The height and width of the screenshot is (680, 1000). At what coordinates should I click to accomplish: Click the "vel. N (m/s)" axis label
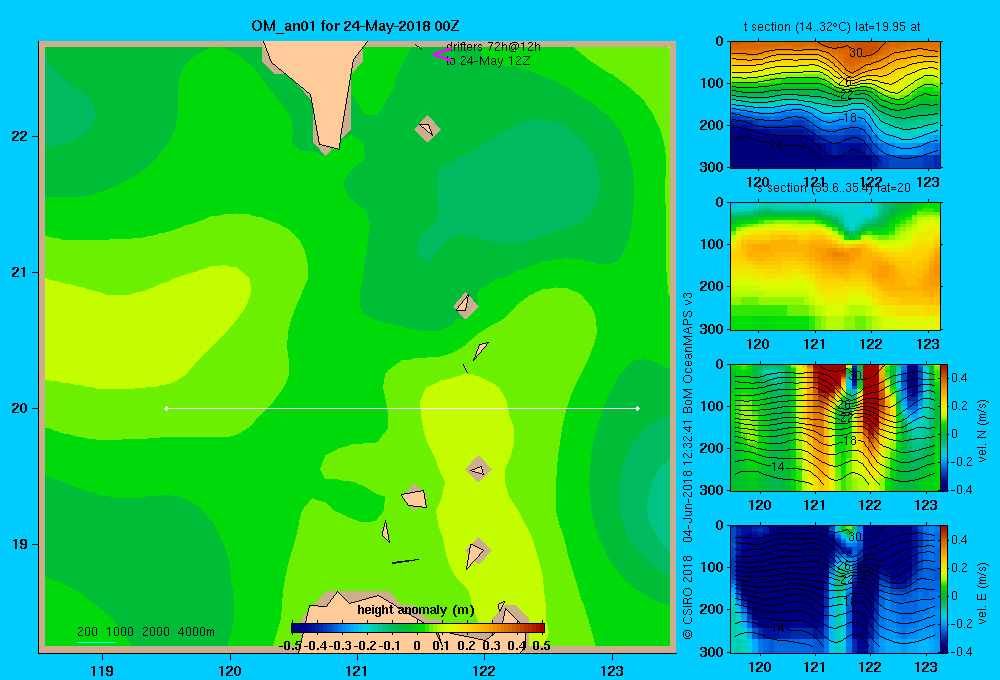coord(983,431)
